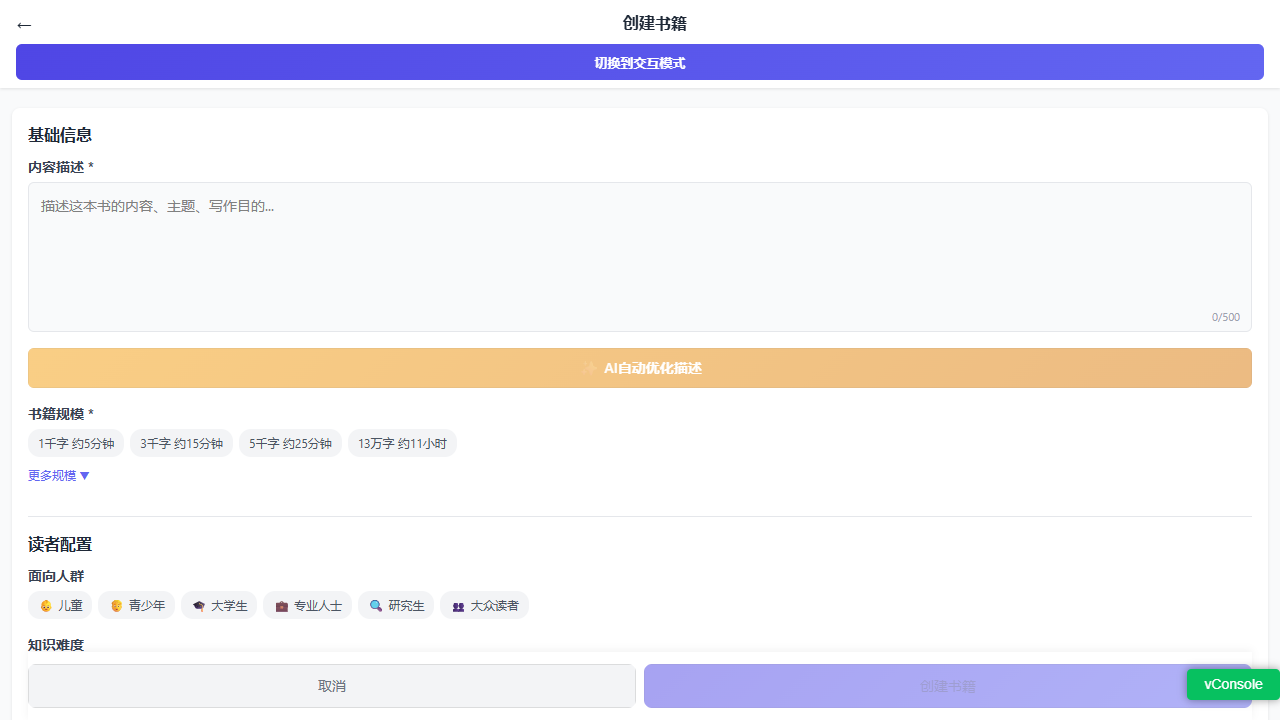Choose the 3千字 约15分钟 option

tap(181, 443)
